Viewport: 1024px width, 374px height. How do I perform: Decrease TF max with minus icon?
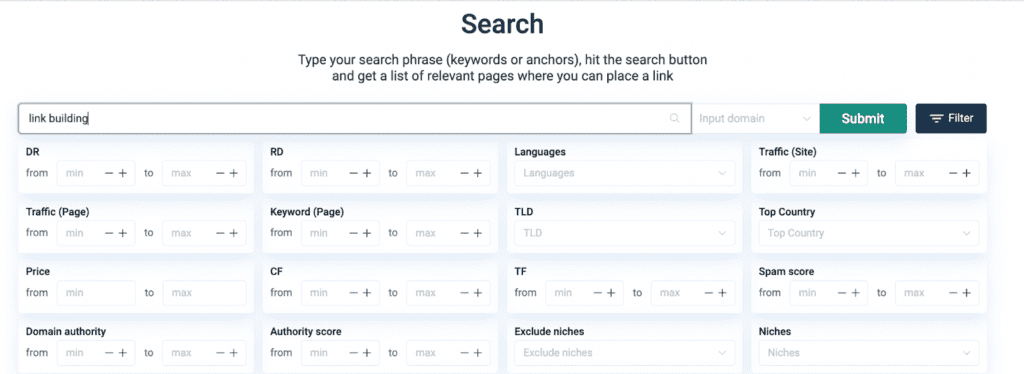coord(709,293)
